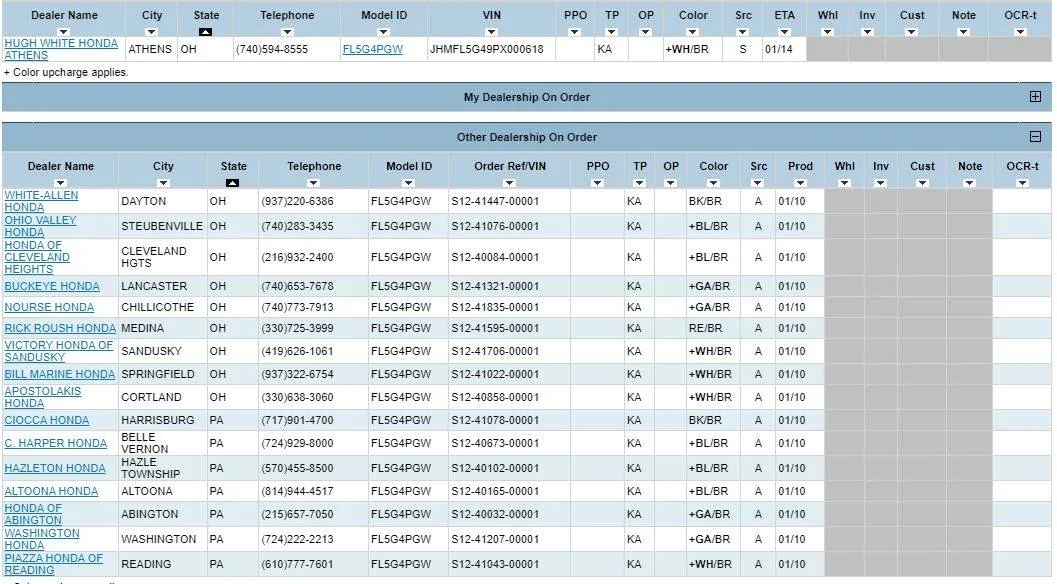Screen dimensions: 1057x584
Task: Select HARRISBURG city cell
Action: (x=162, y=420)
